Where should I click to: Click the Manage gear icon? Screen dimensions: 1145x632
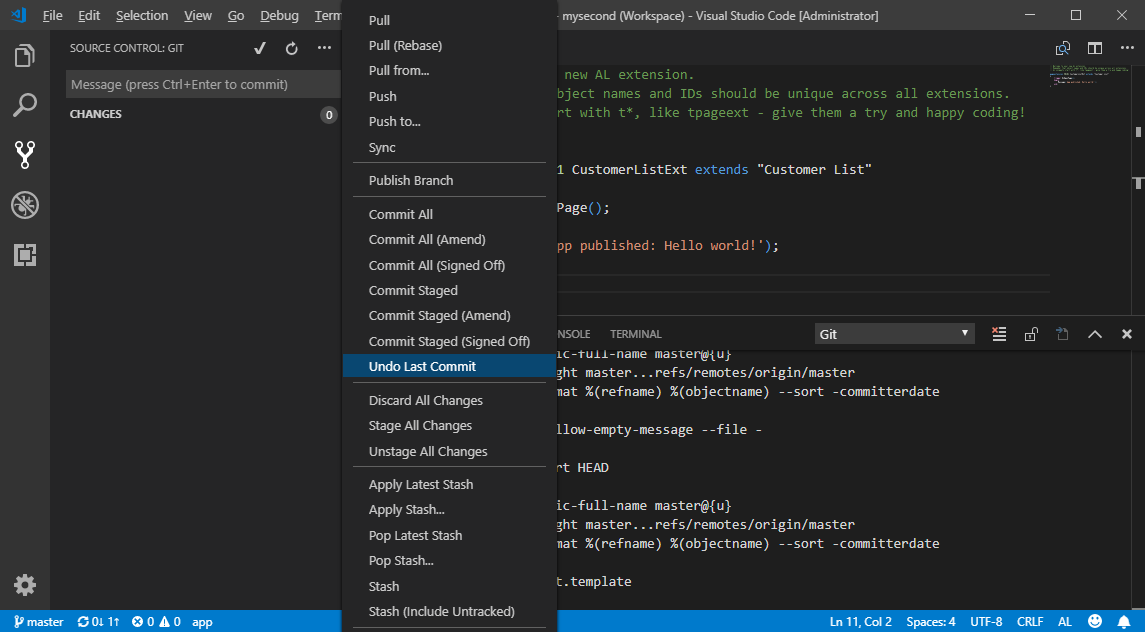coord(25,585)
